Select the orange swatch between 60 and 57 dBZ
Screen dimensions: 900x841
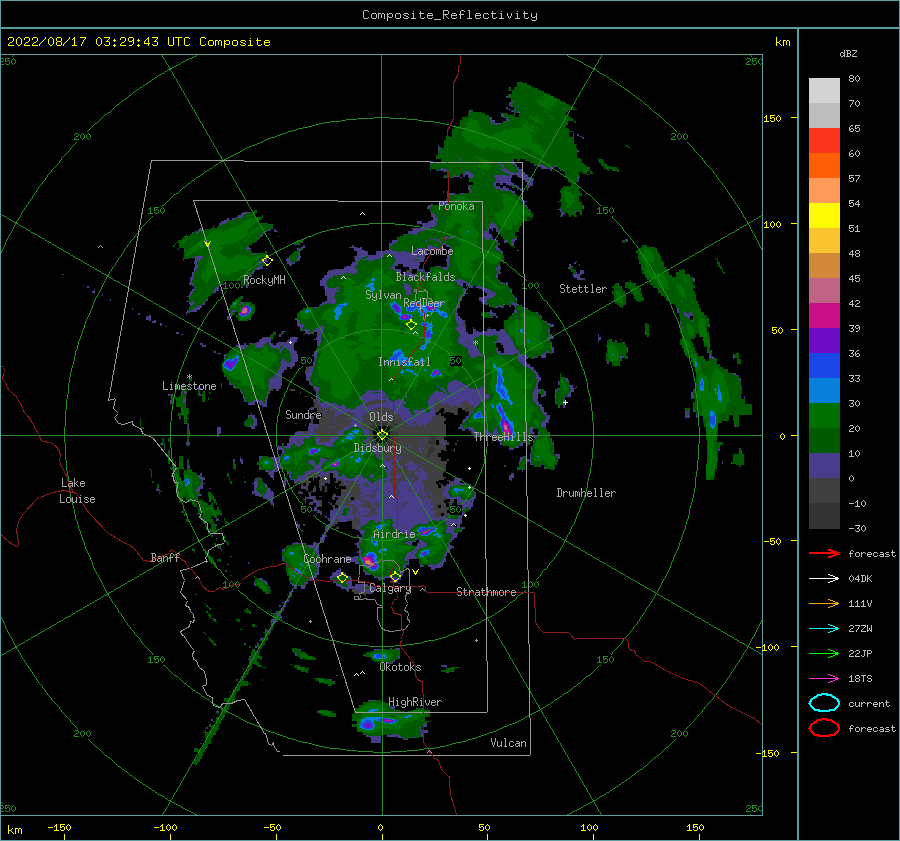coord(824,166)
